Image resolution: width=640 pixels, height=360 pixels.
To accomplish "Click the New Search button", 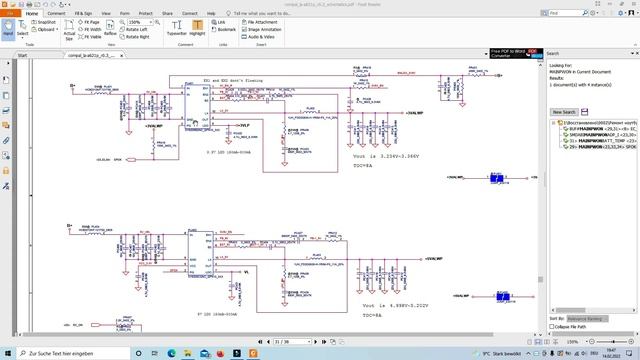I will 564,112.
